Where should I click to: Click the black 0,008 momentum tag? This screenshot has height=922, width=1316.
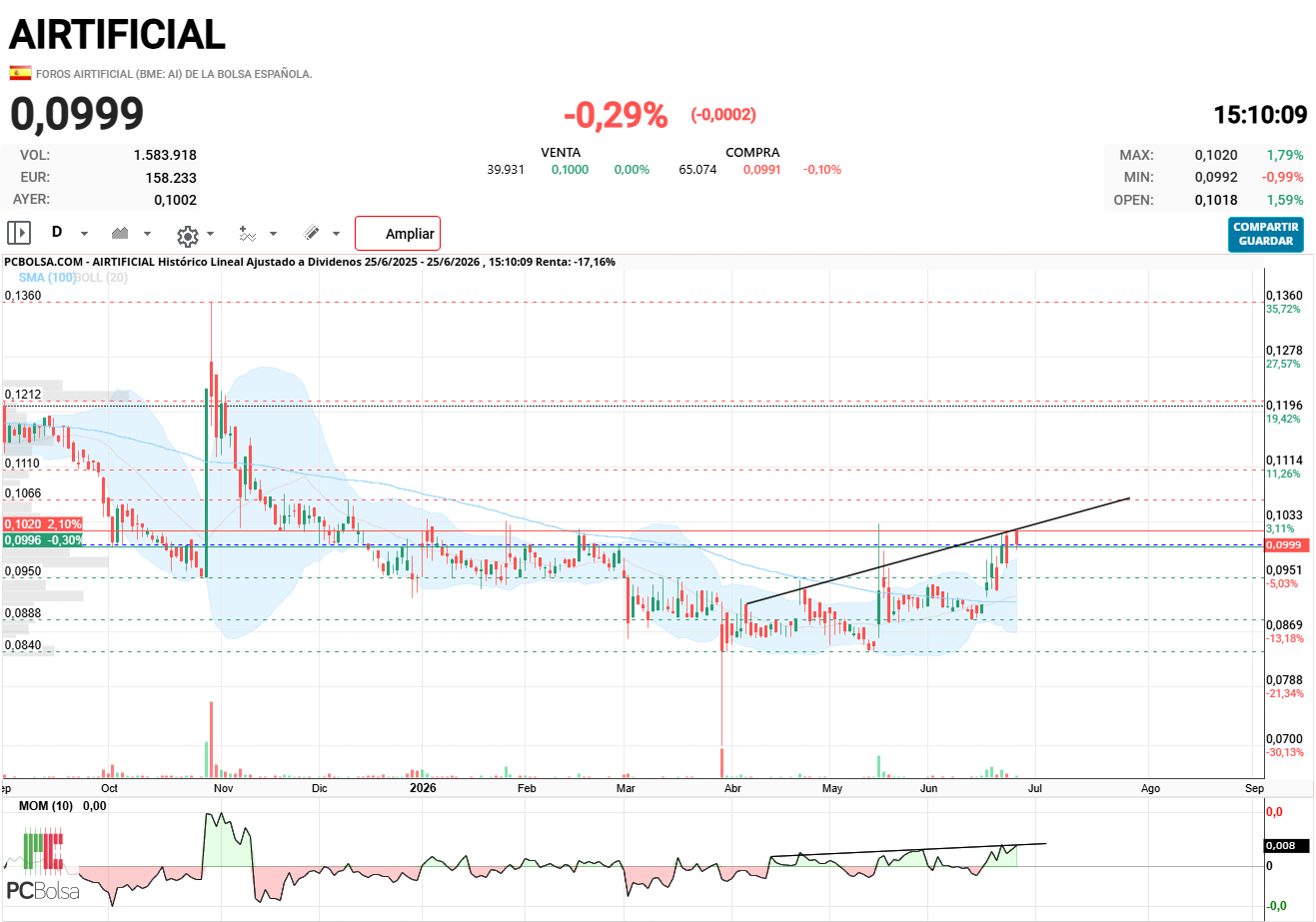point(1285,846)
